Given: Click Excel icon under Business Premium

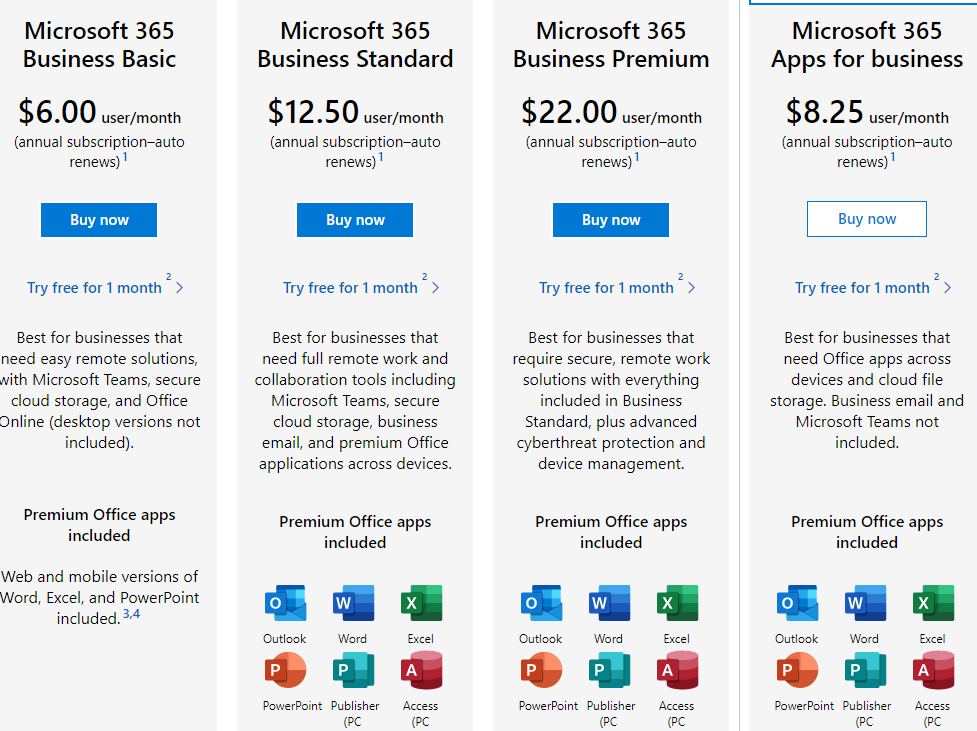Looking at the screenshot, I should click(677, 604).
